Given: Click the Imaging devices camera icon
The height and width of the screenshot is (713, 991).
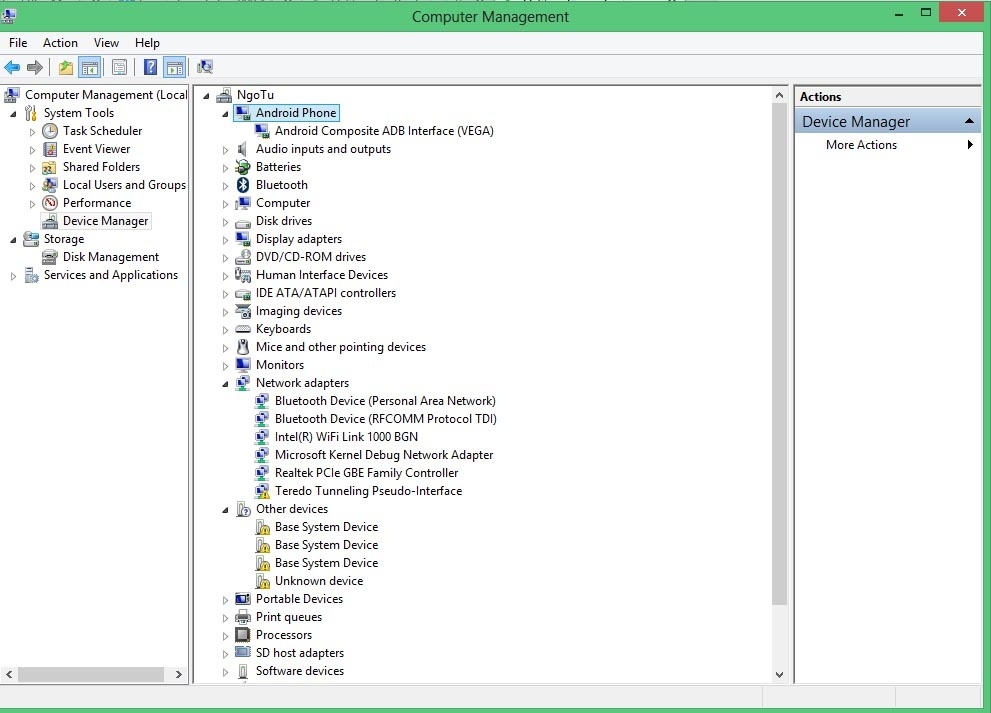Looking at the screenshot, I should (243, 311).
